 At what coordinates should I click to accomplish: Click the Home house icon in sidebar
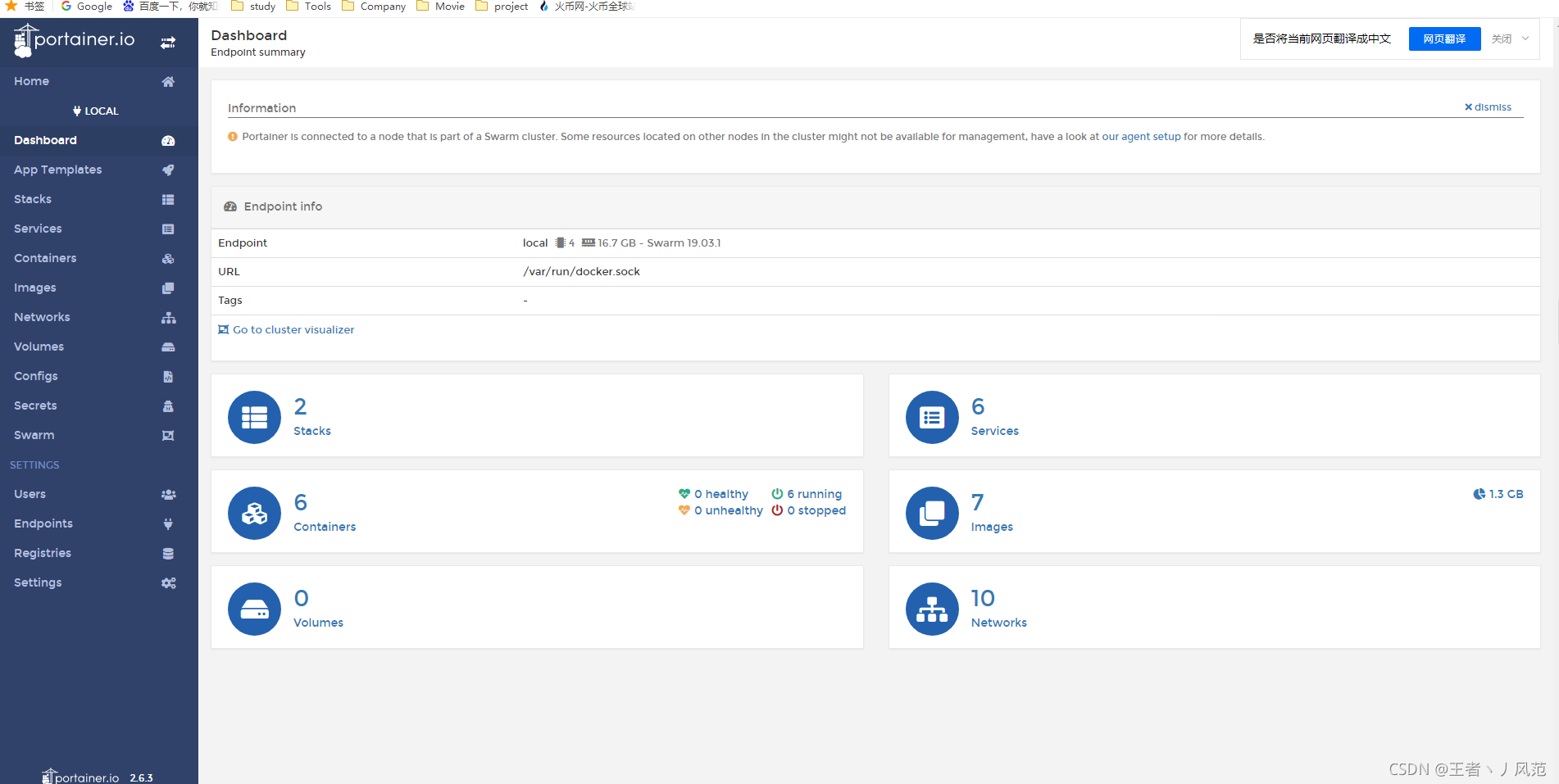click(168, 82)
